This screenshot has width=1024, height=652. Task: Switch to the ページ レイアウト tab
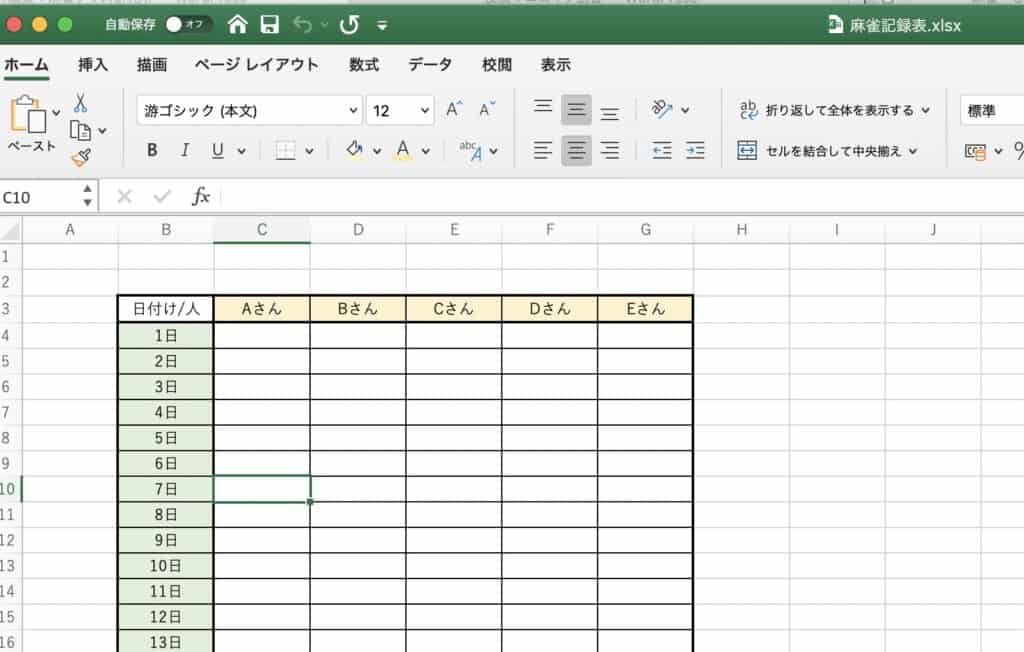point(257,65)
